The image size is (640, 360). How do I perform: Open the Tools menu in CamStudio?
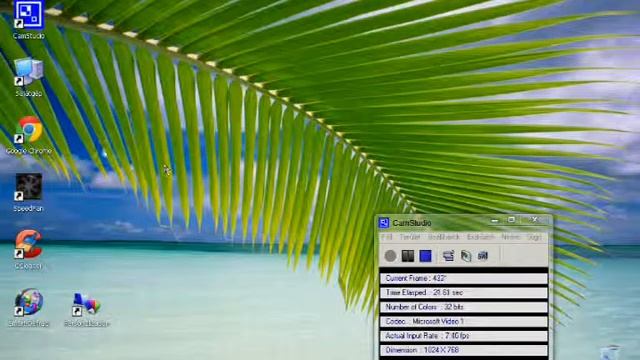click(x=480, y=237)
